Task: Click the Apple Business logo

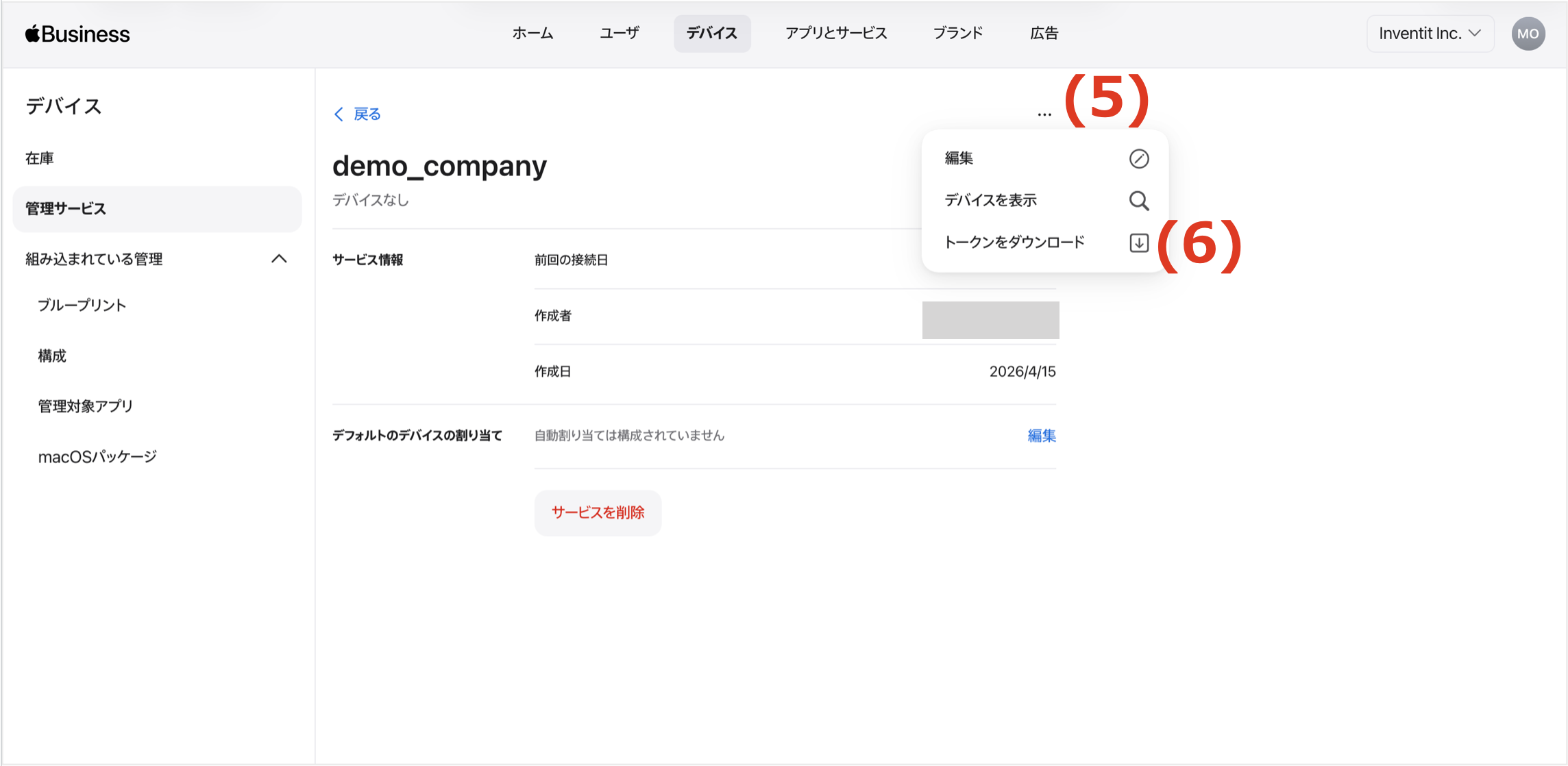Action: coord(77,34)
